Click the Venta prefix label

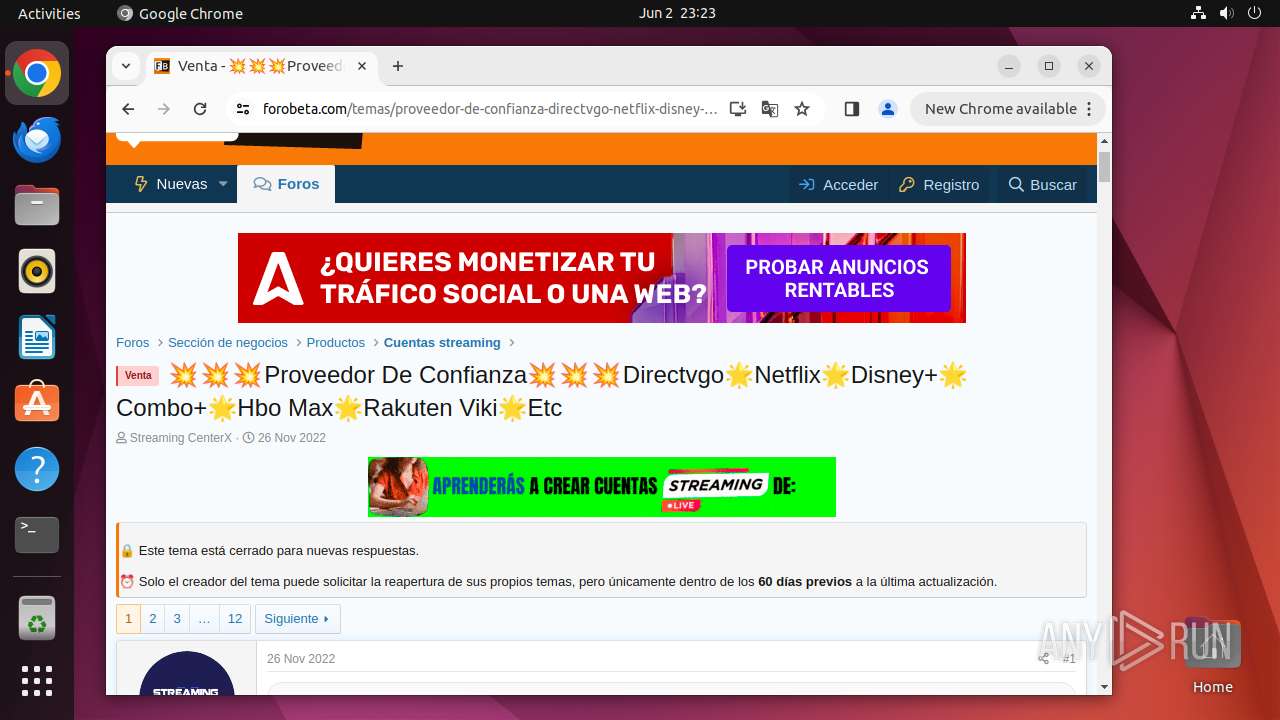pos(138,376)
